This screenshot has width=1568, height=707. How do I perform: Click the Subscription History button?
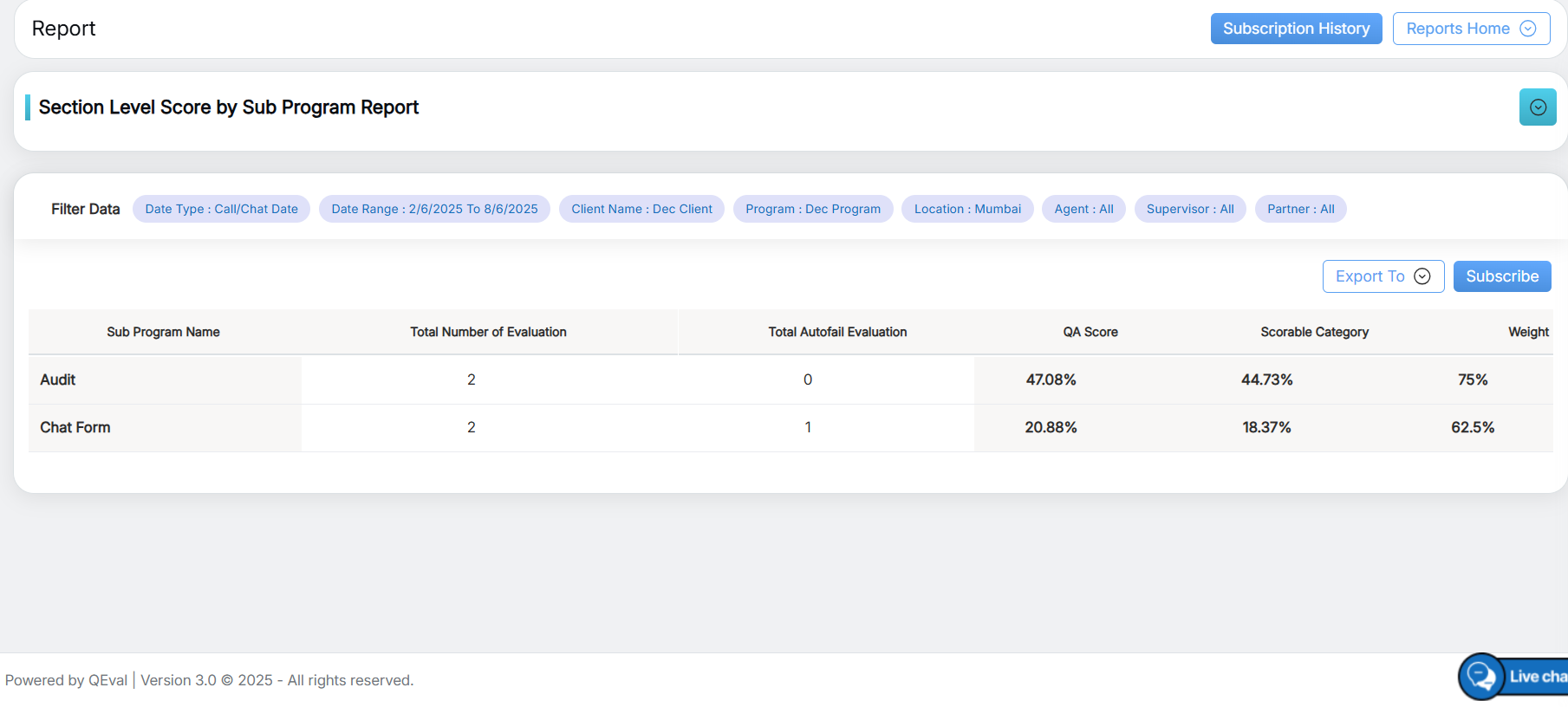[1296, 29]
